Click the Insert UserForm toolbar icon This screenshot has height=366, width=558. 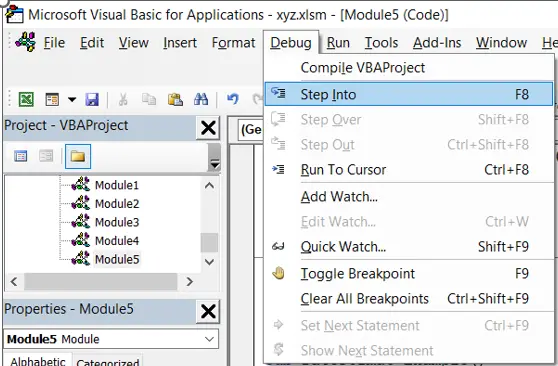[52, 99]
